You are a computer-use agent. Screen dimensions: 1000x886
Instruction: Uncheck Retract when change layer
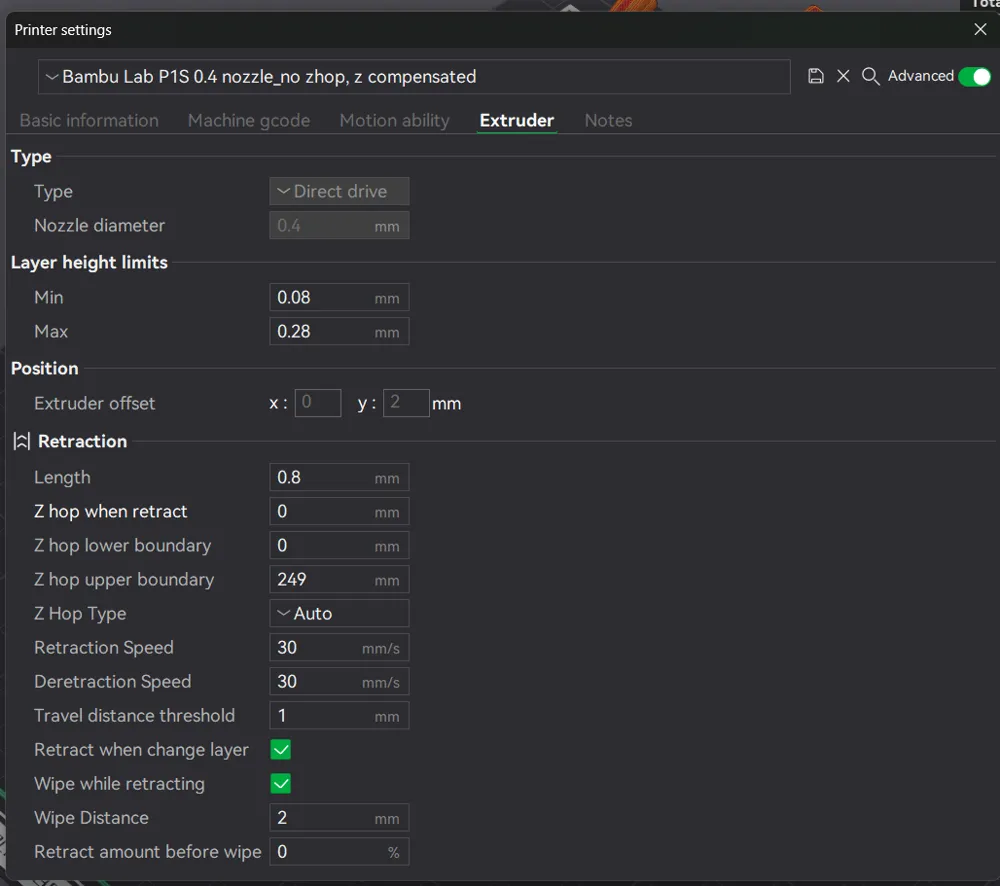(281, 749)
